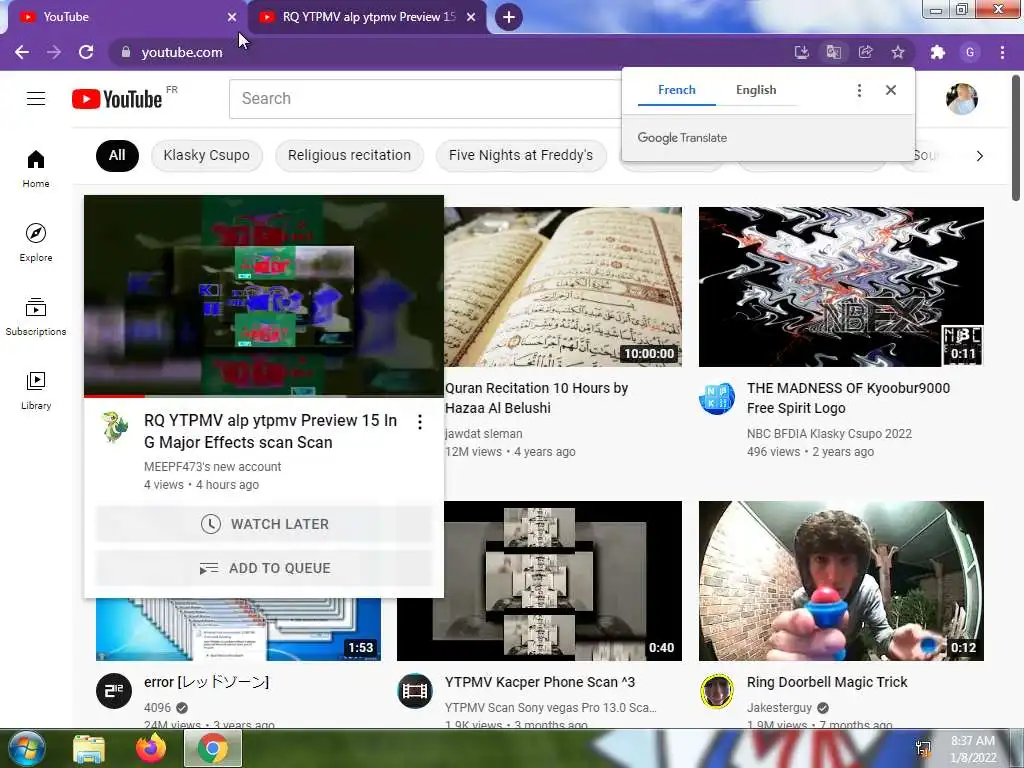The image size is (1024, 768).
Task: Open NBC BFDIA Klasky Csupo 2022 channel
Action: click(x=829, y=434)
